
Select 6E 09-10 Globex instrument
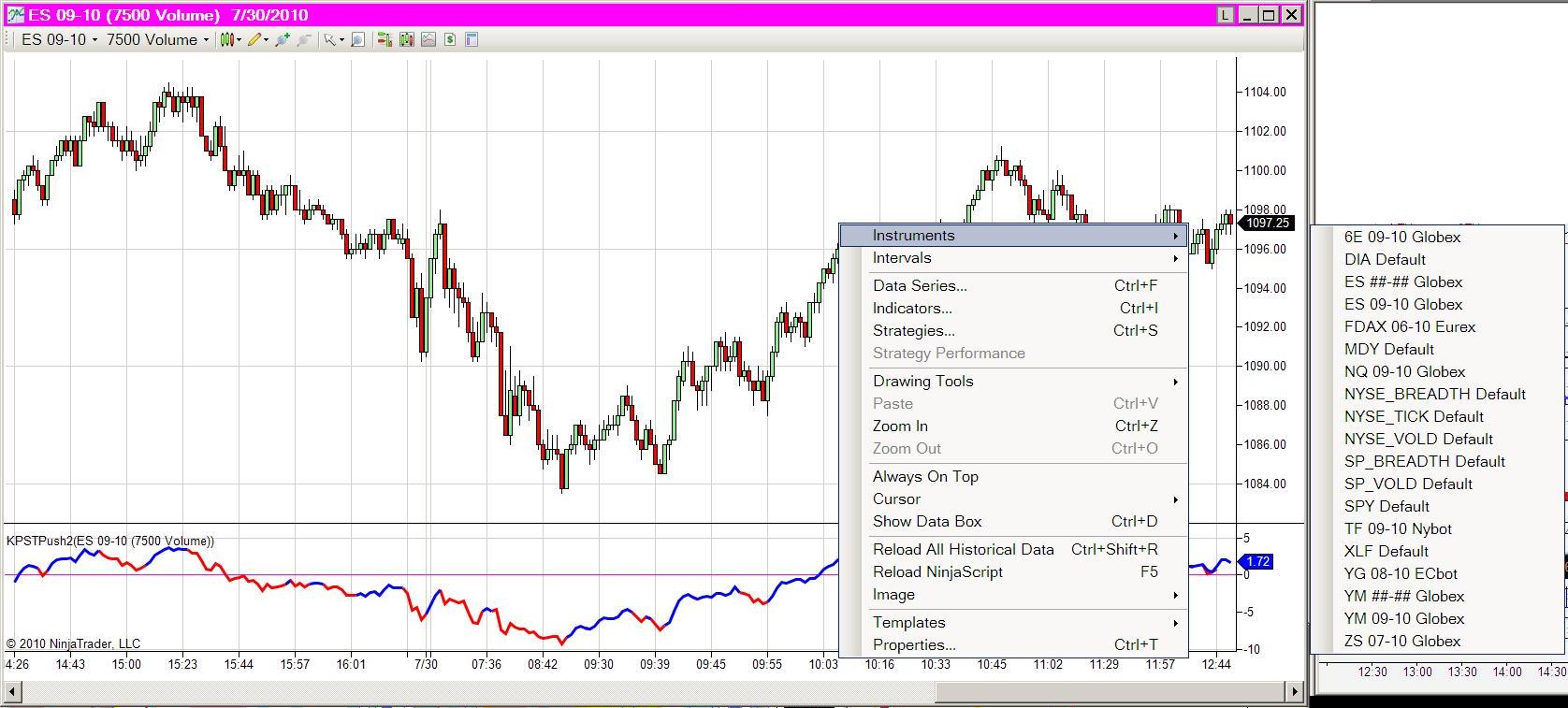pyautogui.click(x=1438, y=238)
